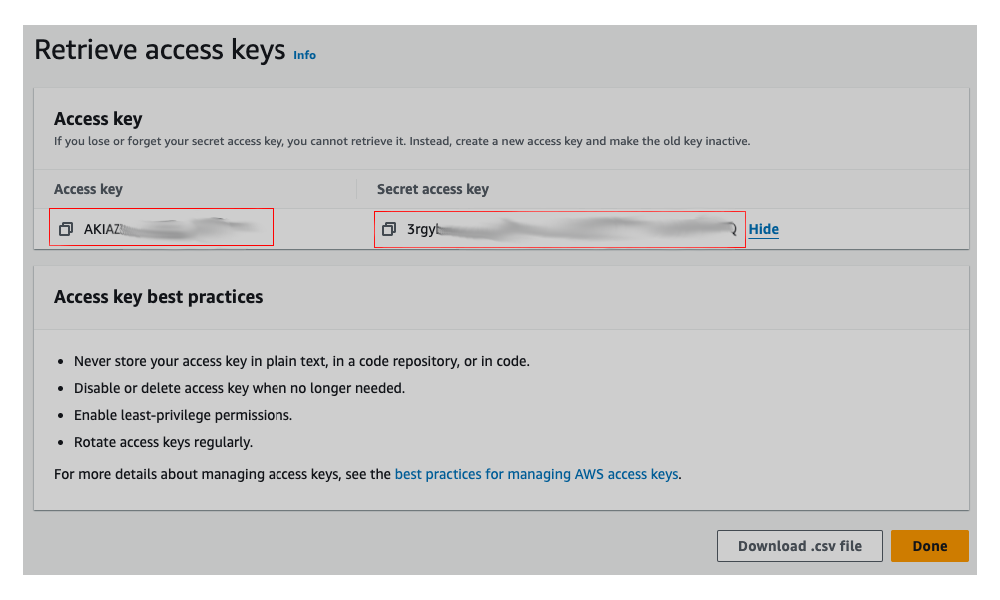Hide the secret access key
This screenshot has width=1000, height=600.
click(763, 229)
